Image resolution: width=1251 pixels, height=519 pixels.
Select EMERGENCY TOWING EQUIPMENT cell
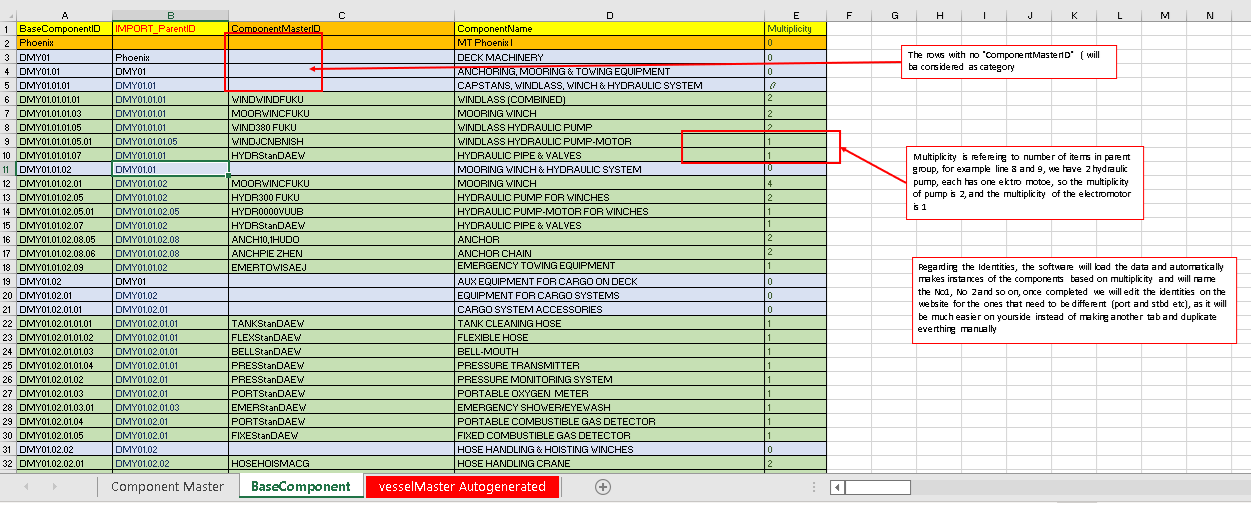coord(609,267)
